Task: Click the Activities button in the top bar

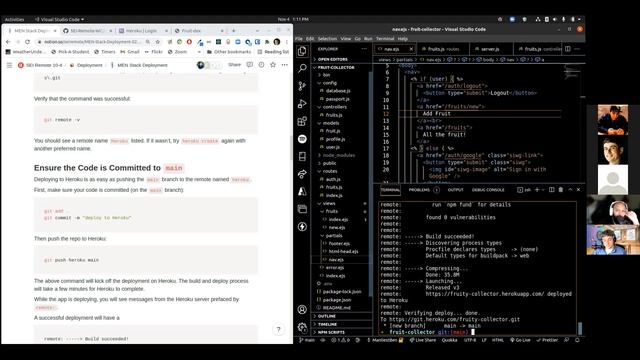Action: tap(14, 19)
